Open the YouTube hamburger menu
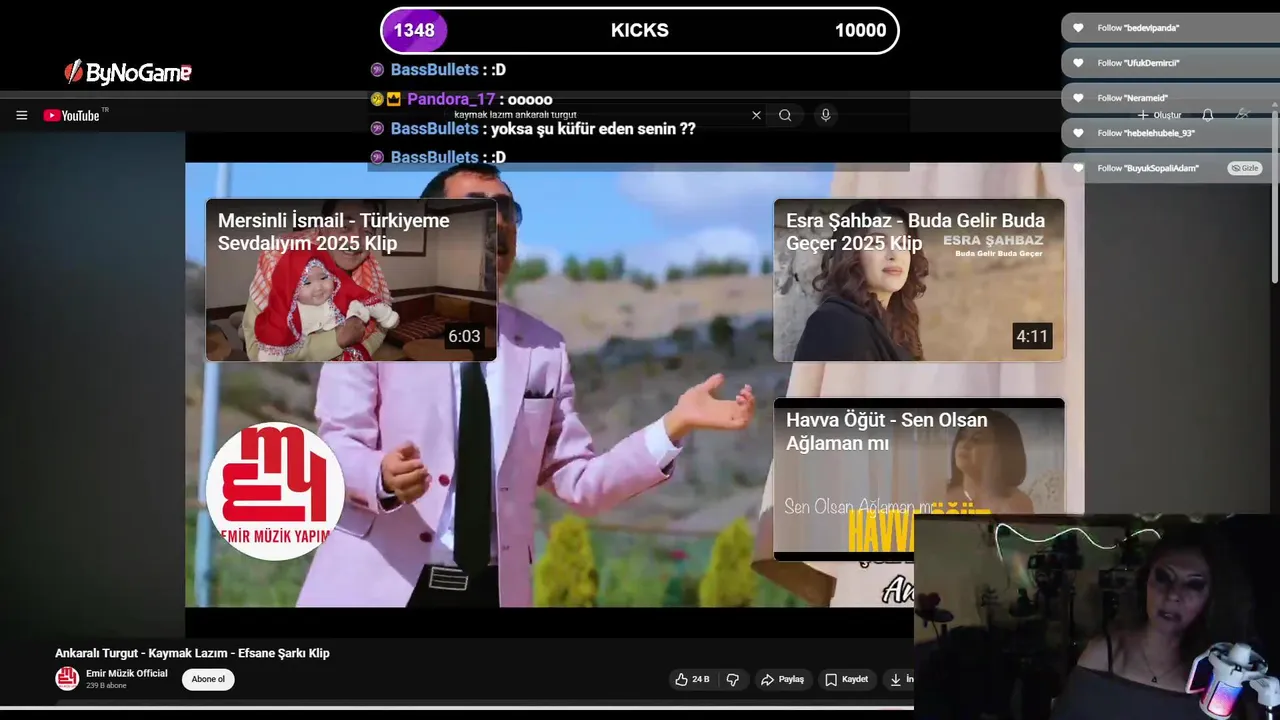This screenshot has width=1280, height=720. click(x=21, y=115)
